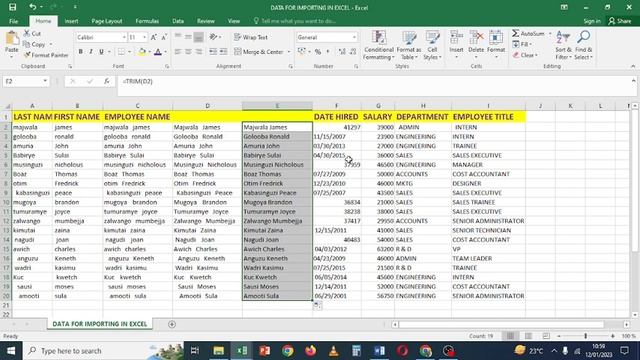
Task: Toggle align text left
Action: click(178, 52)
